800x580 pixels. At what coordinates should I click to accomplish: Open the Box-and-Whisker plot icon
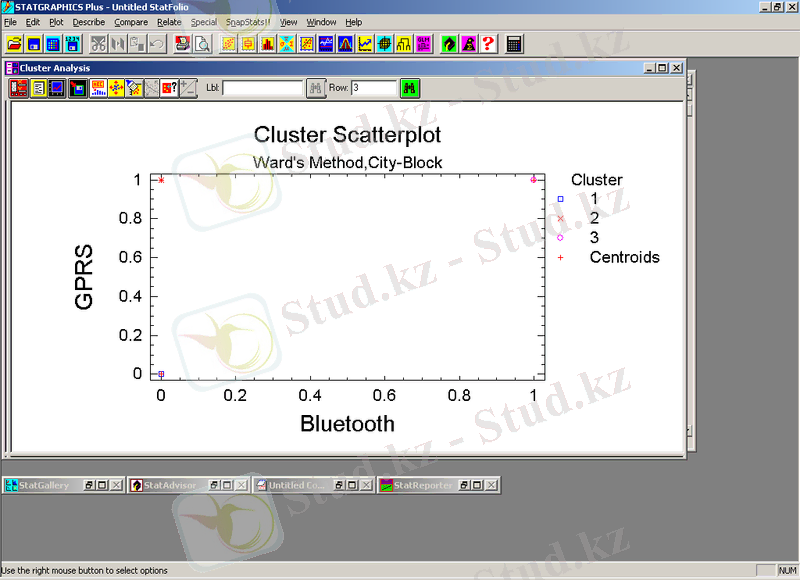pos(248,44)
